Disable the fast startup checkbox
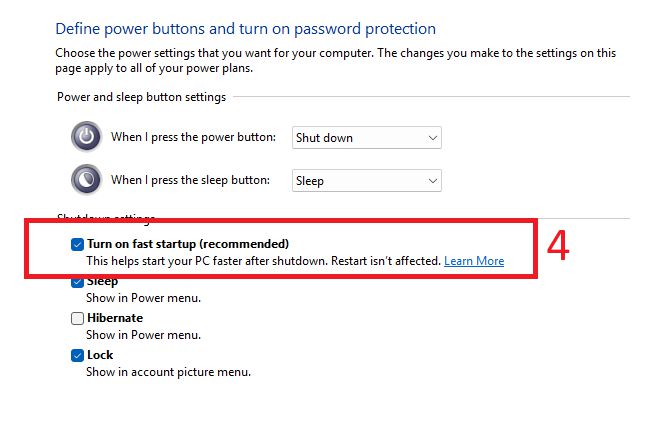This screenshot has width=659, height=434. (78, 244)
